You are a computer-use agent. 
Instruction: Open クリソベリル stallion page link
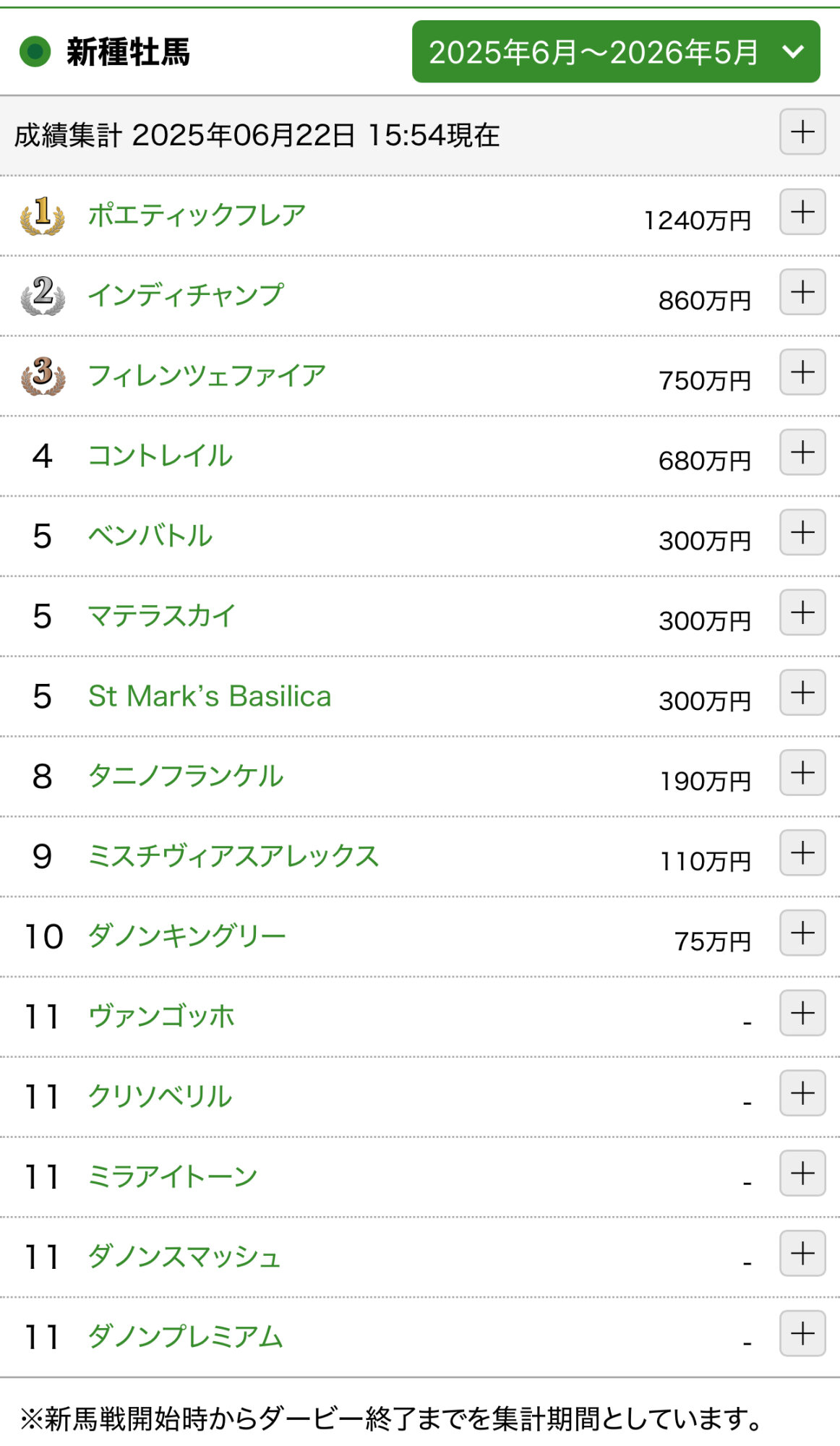pos(160,1097)
